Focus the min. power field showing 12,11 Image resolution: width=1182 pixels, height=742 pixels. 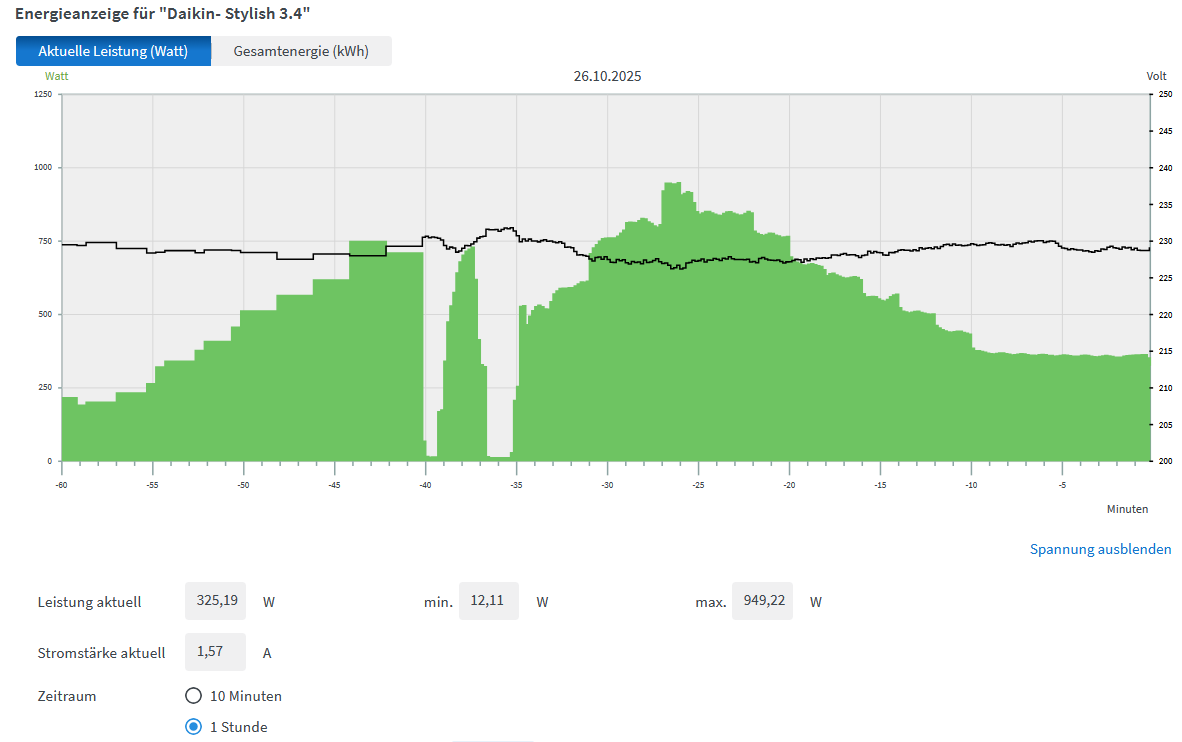pos(488,601)
